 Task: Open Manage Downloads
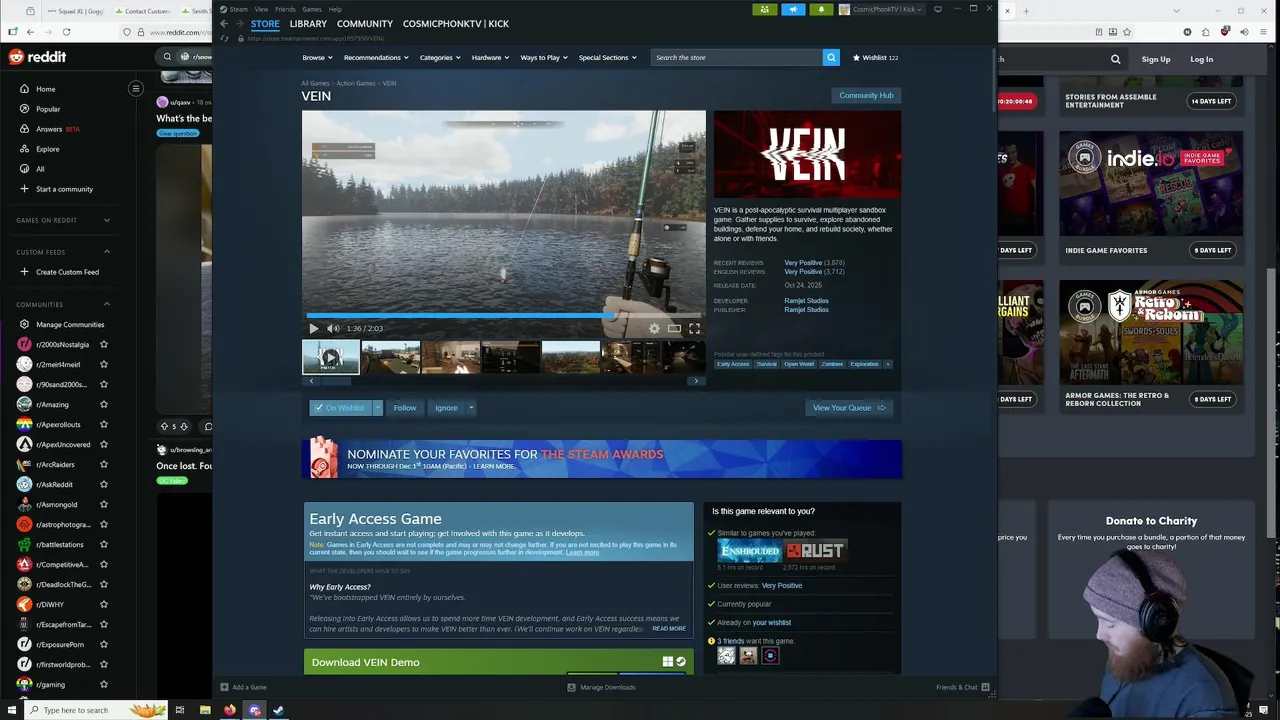pyautogui.click(x=602, y=687)
